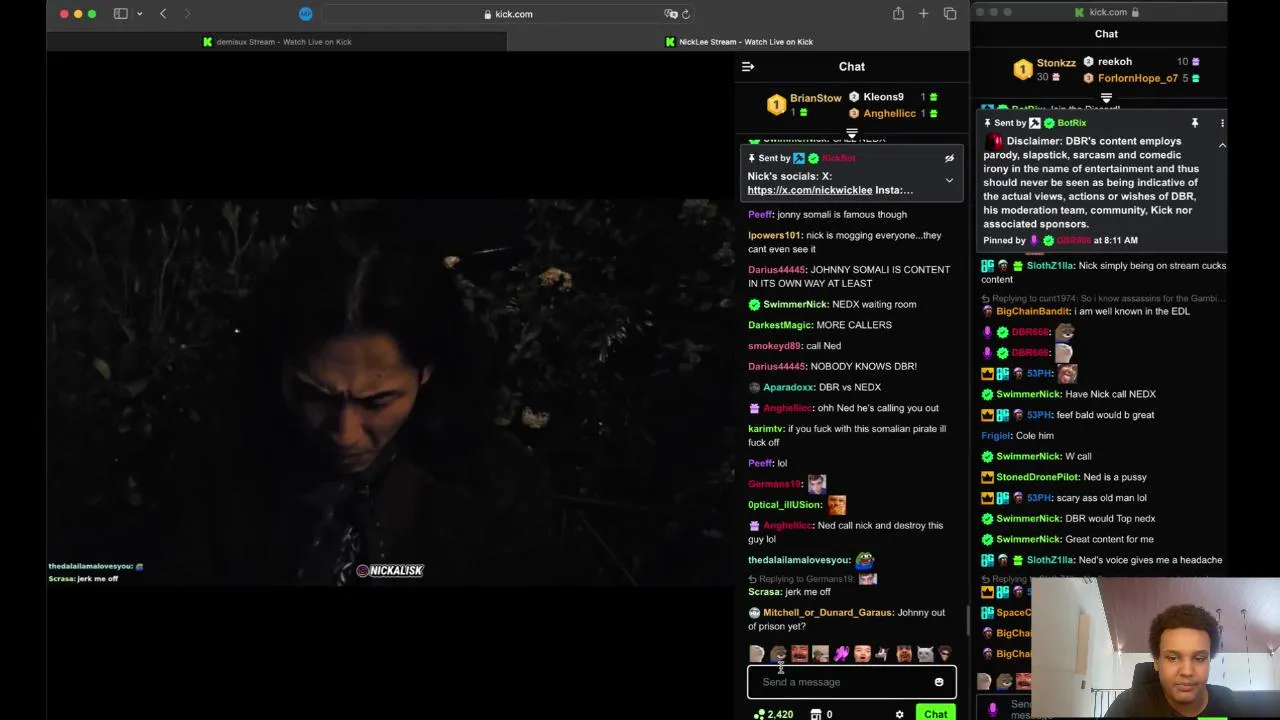This screenshot has height=720, width=1280.
Task: Open Kleons9 in the gifter leaderboard
Action: (883, 97)
